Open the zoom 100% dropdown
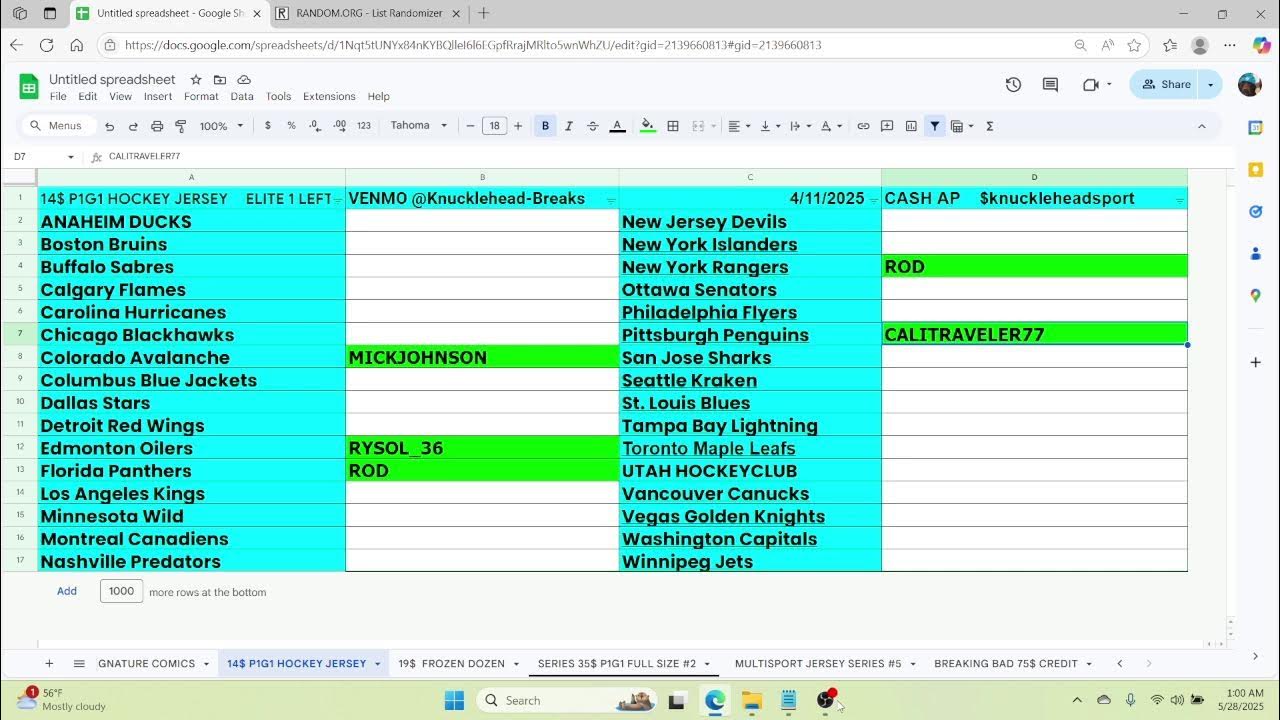The image size is (1280, 720). pyautogui.click(x=221, y=126)
